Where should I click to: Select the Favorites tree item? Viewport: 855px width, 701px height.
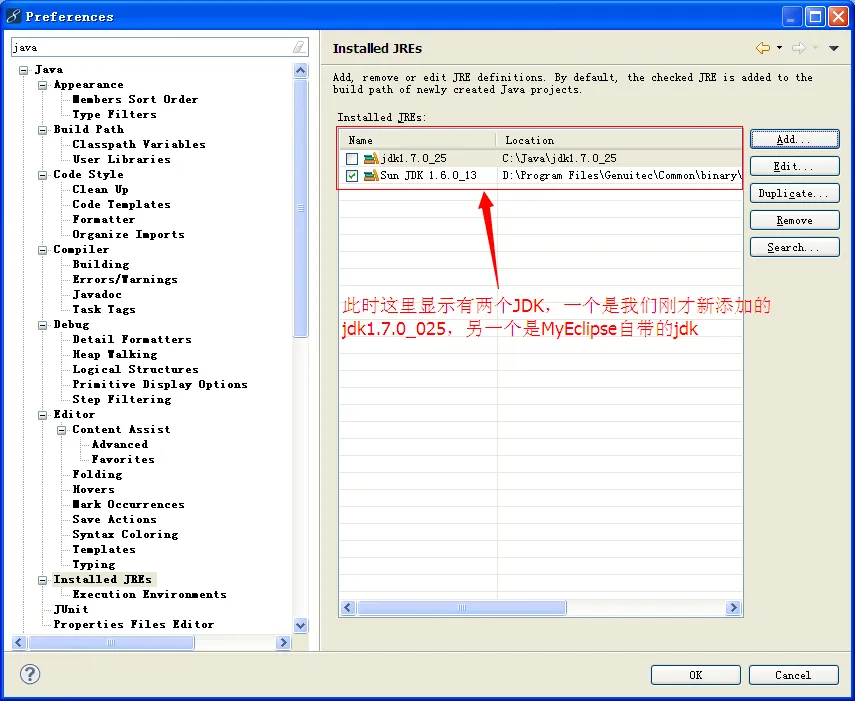click(x=123, y=460)
